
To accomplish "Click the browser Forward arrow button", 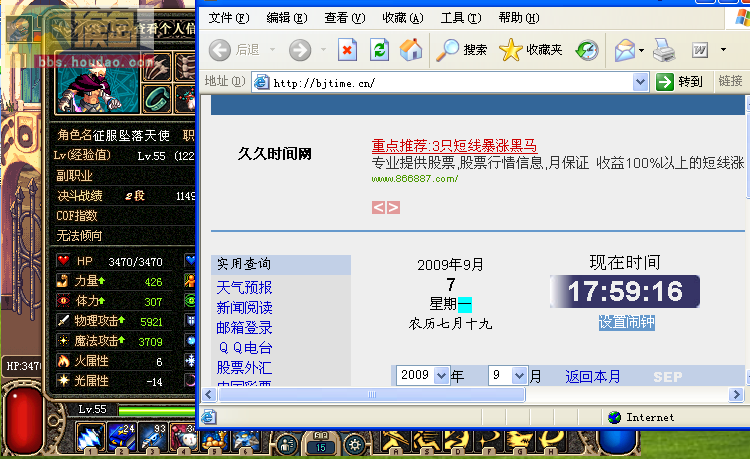I will point(300,50).
